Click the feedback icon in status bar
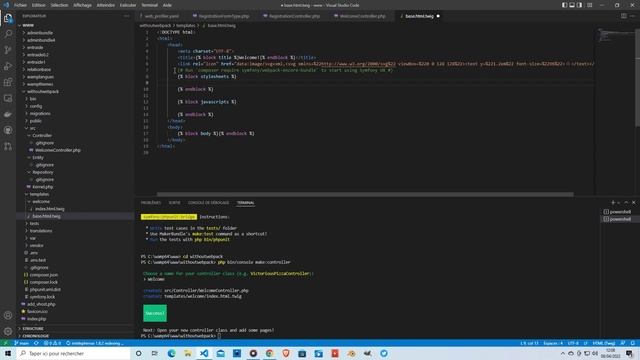 point(623,343)
